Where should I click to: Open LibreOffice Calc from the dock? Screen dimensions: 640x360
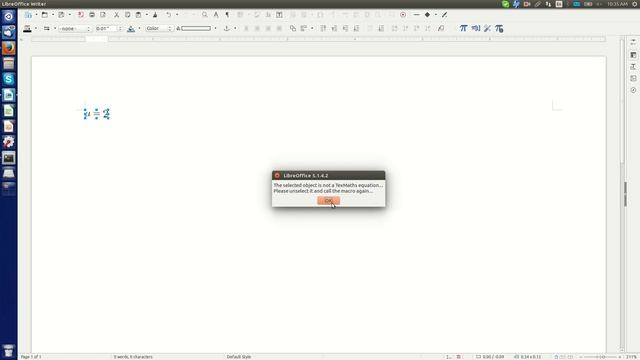coord(9,111)
